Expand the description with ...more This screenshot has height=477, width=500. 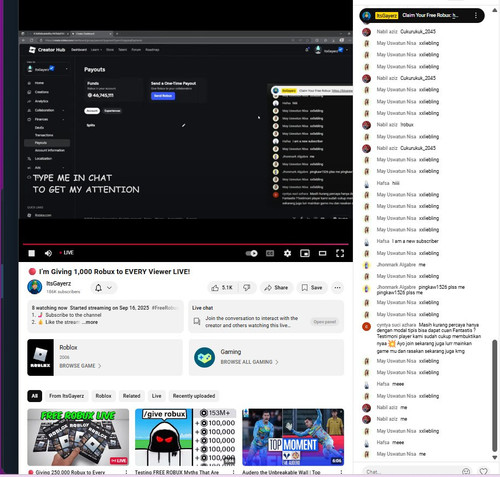[x=90, y=322]
